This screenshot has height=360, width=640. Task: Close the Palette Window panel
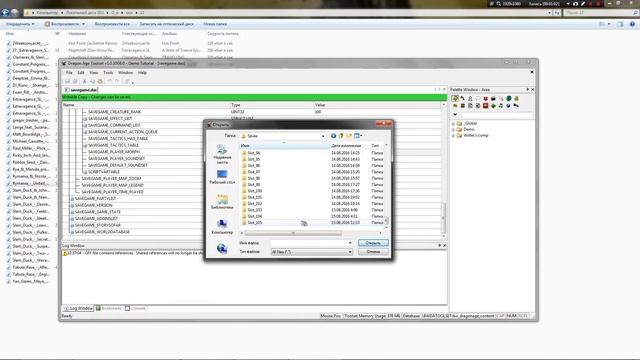[x=532, y=89]
